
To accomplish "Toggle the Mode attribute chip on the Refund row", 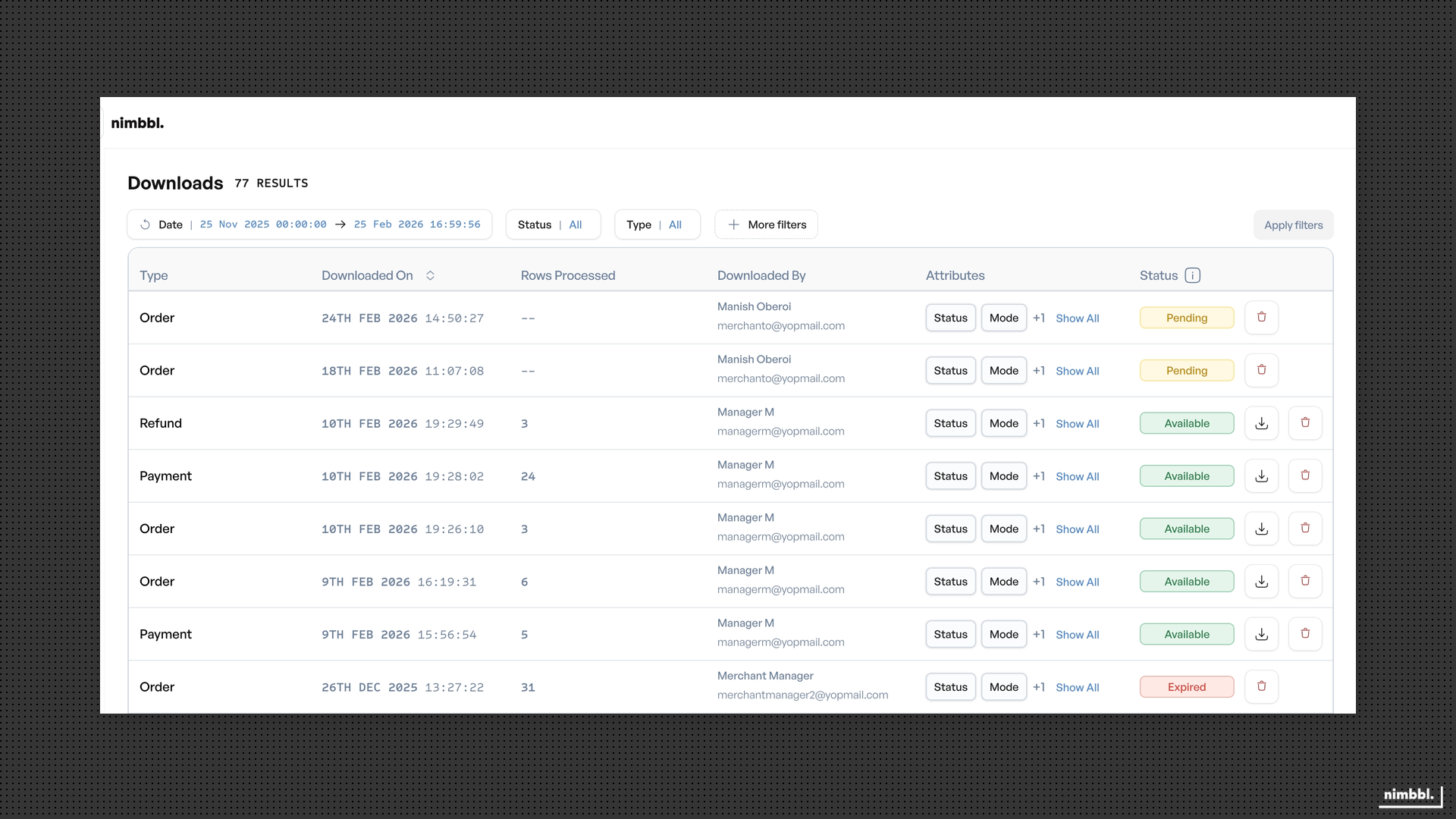I will coord(1003,422).
